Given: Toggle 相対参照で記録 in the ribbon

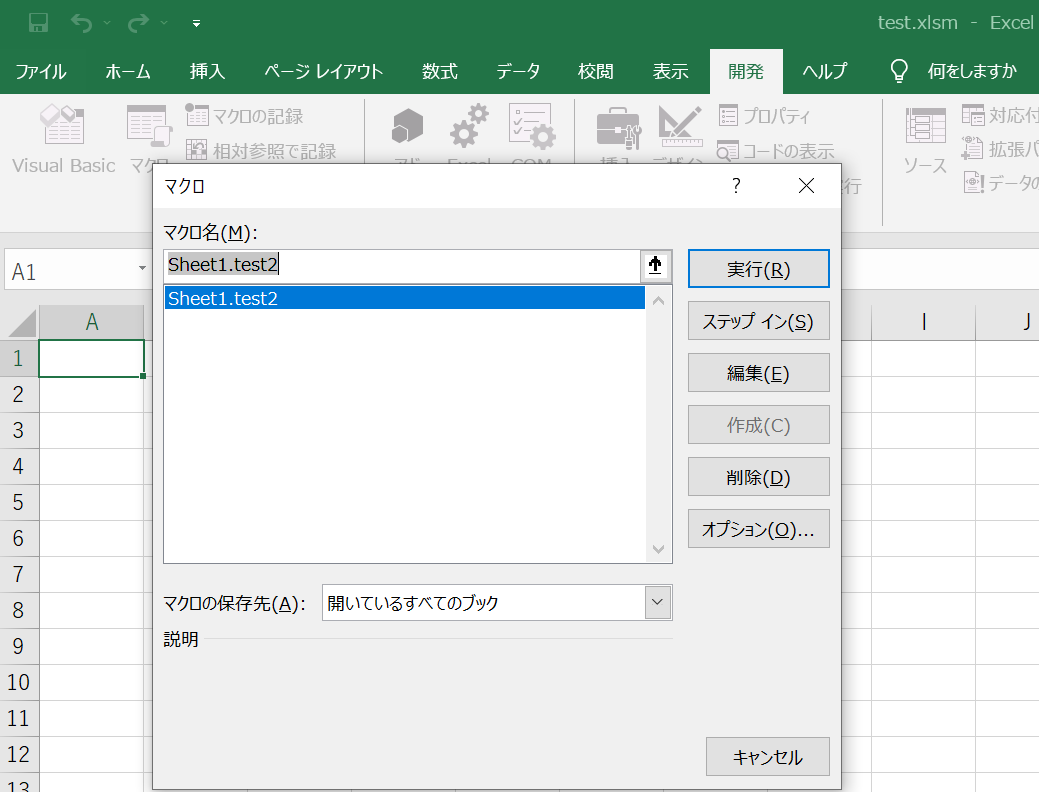Looking at the screenshot, I should pos(261,150).
